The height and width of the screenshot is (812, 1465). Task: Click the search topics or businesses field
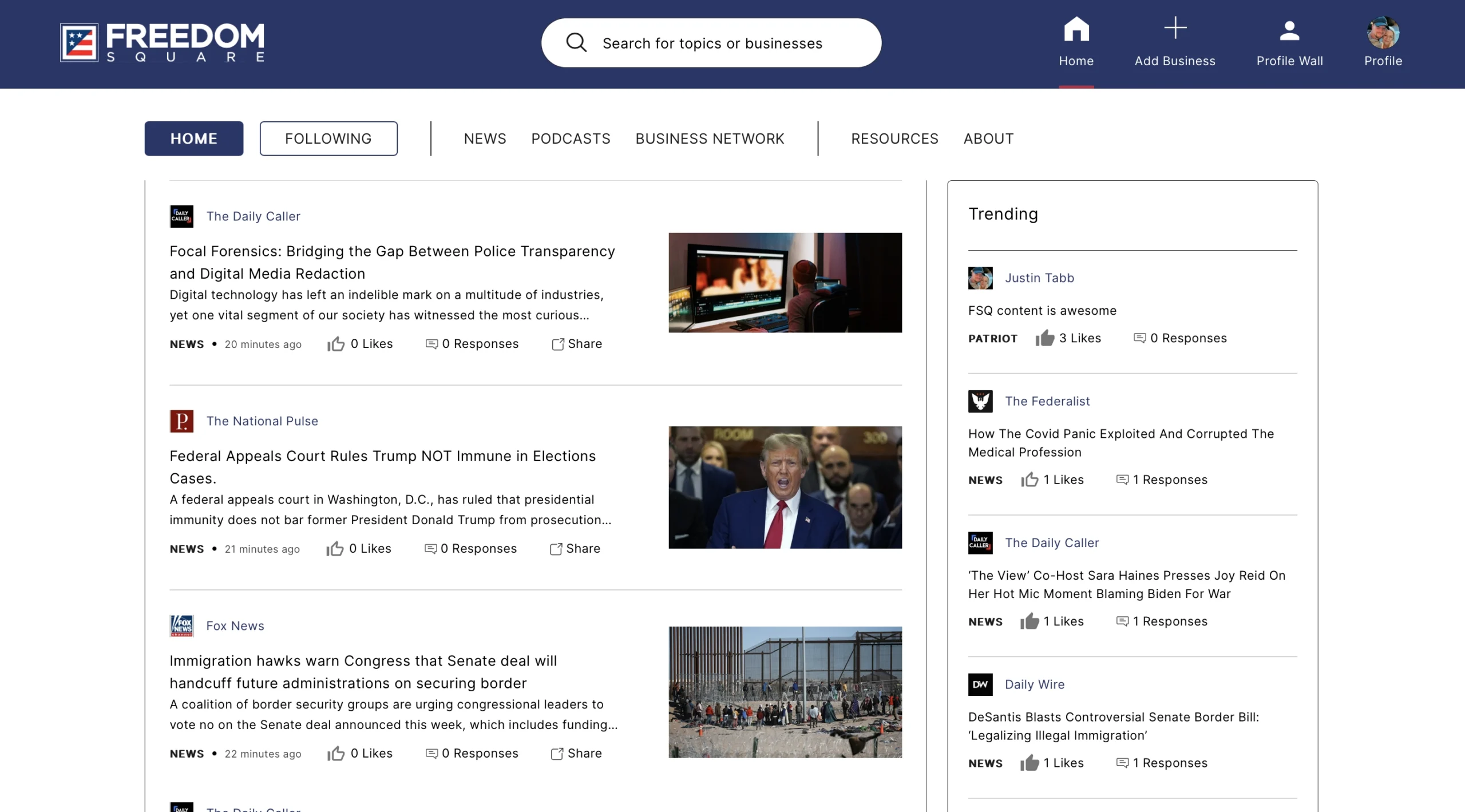[x=711, y=43]
